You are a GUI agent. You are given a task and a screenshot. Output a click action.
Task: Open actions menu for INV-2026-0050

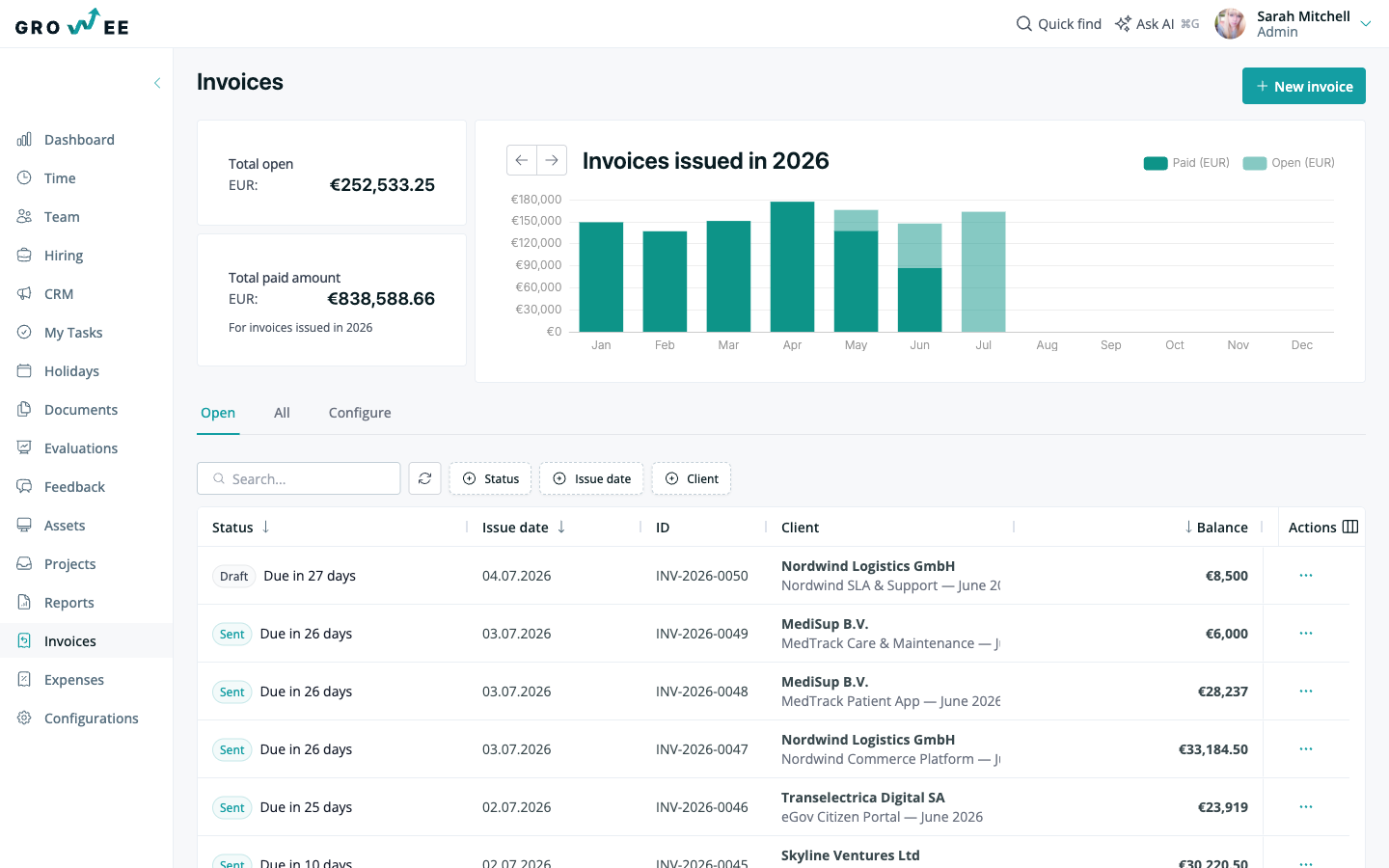coord(1306,576)
